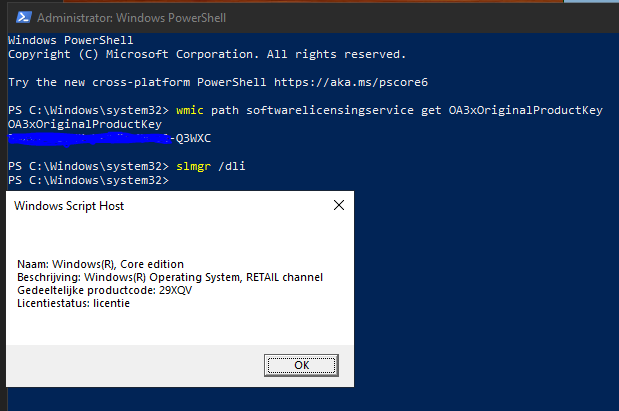Click the 'Administrator: Windows PowerShell' window title
619x411 pixels.
[x=131, y=18]
